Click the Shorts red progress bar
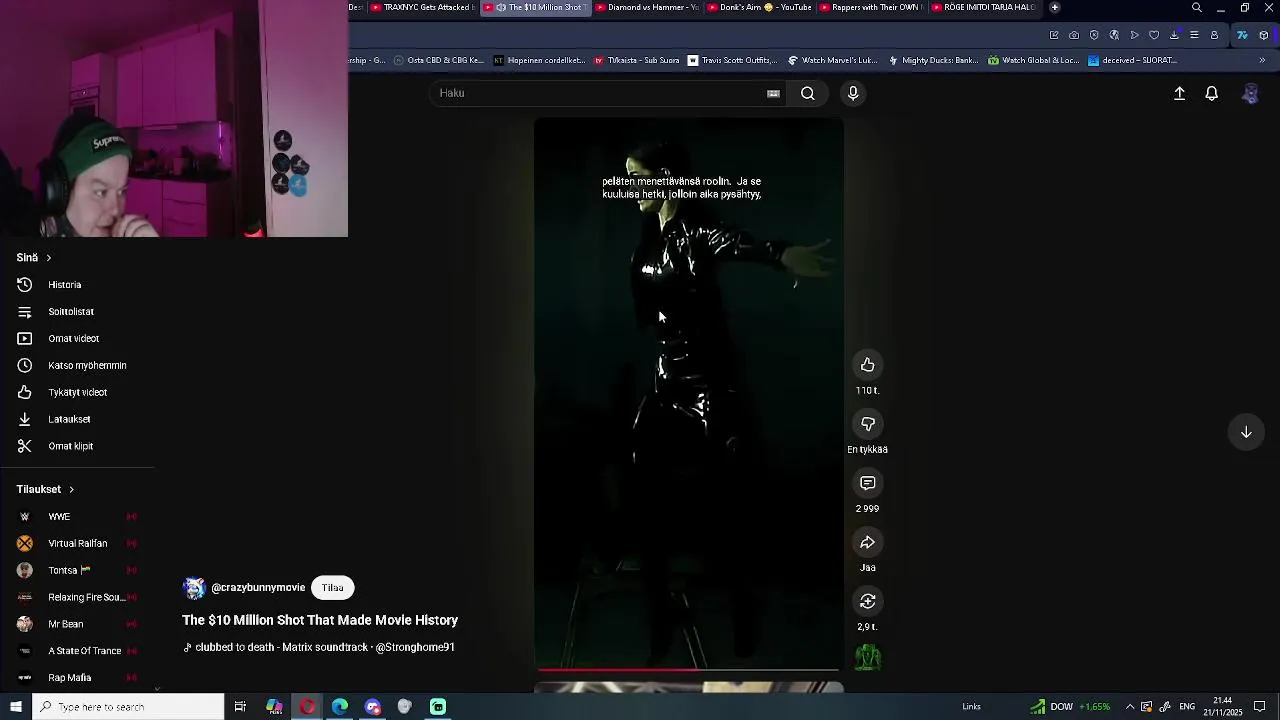 (688, 669)
